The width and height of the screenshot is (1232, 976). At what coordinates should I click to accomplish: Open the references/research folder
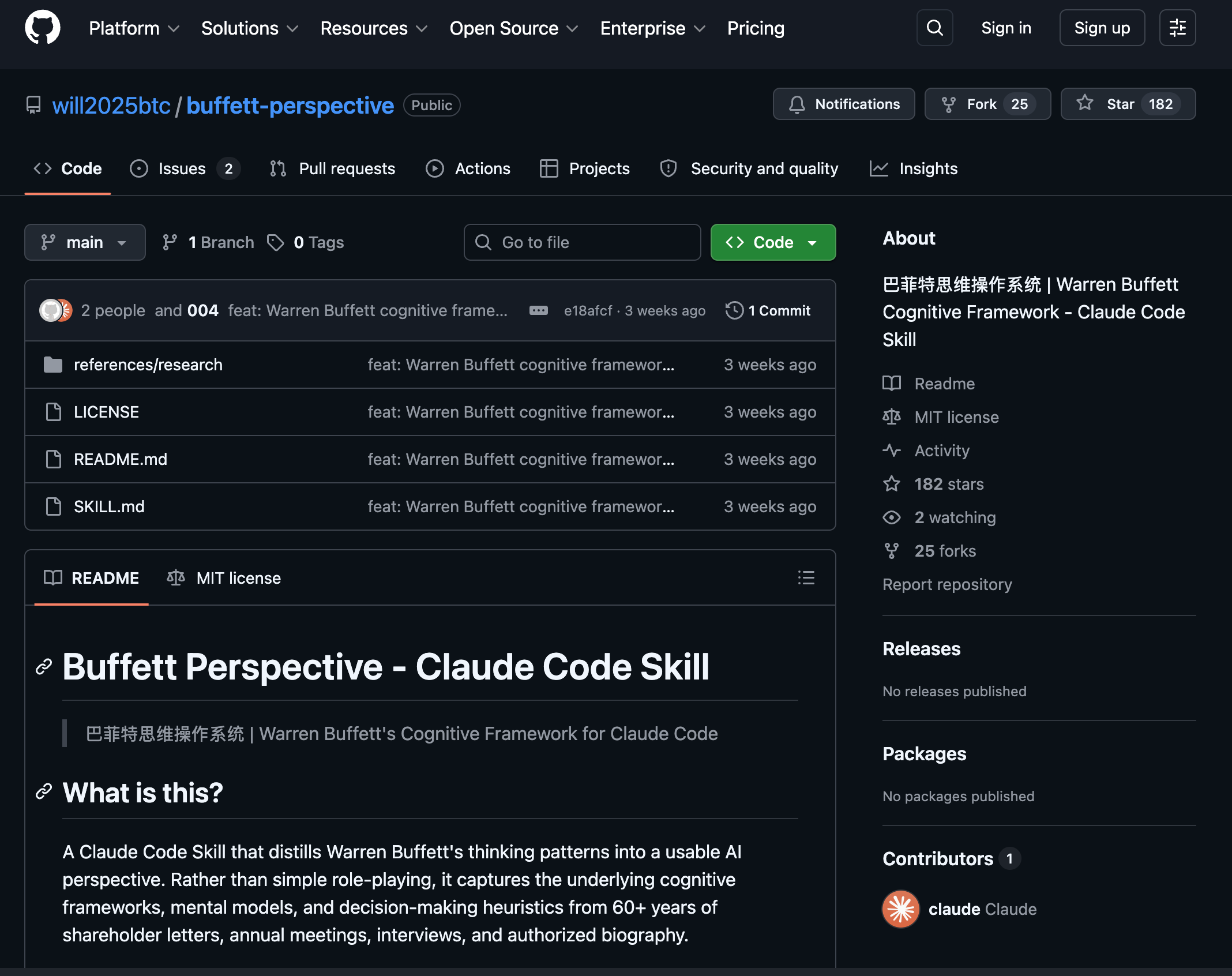[148, 365]
